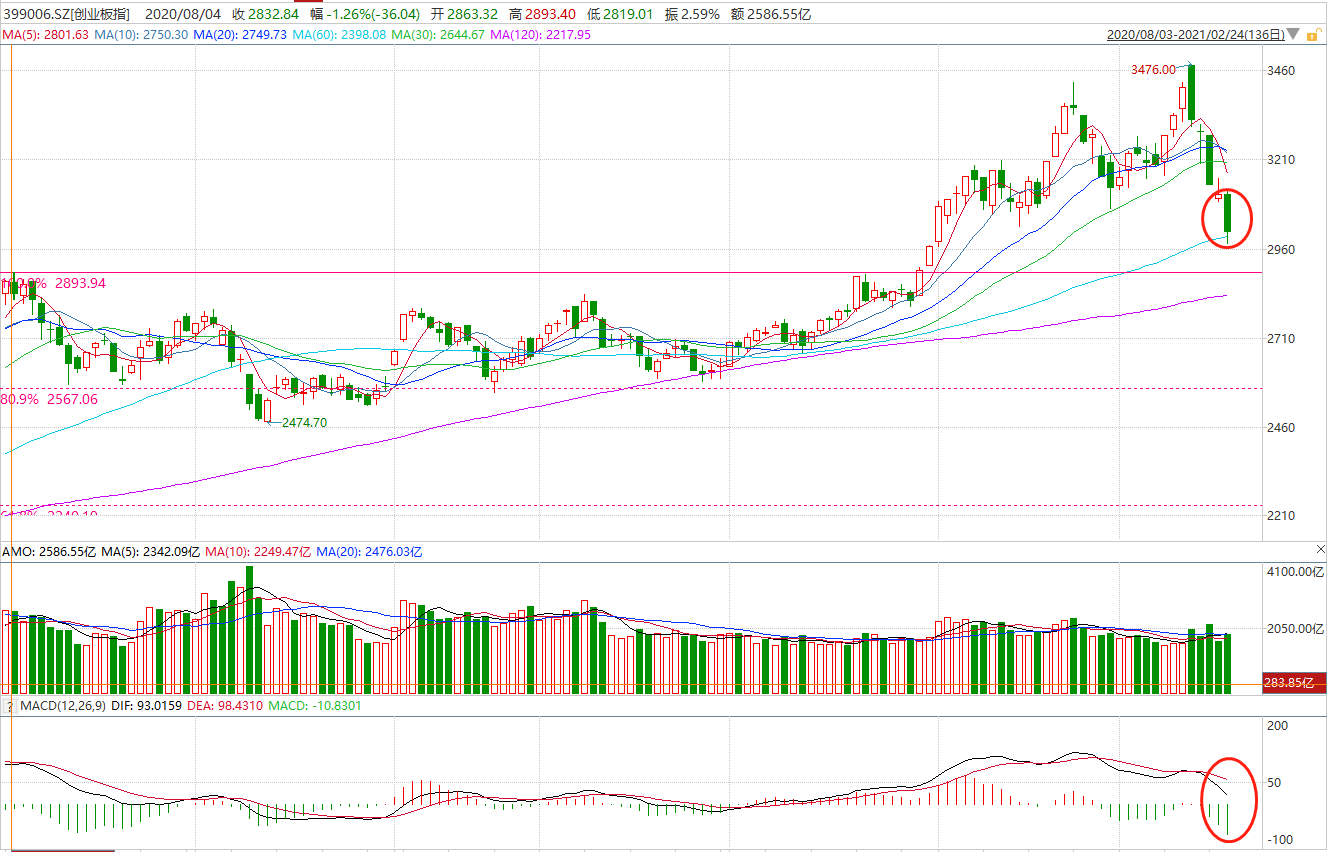Click the high price 高 2893.40

543,13
